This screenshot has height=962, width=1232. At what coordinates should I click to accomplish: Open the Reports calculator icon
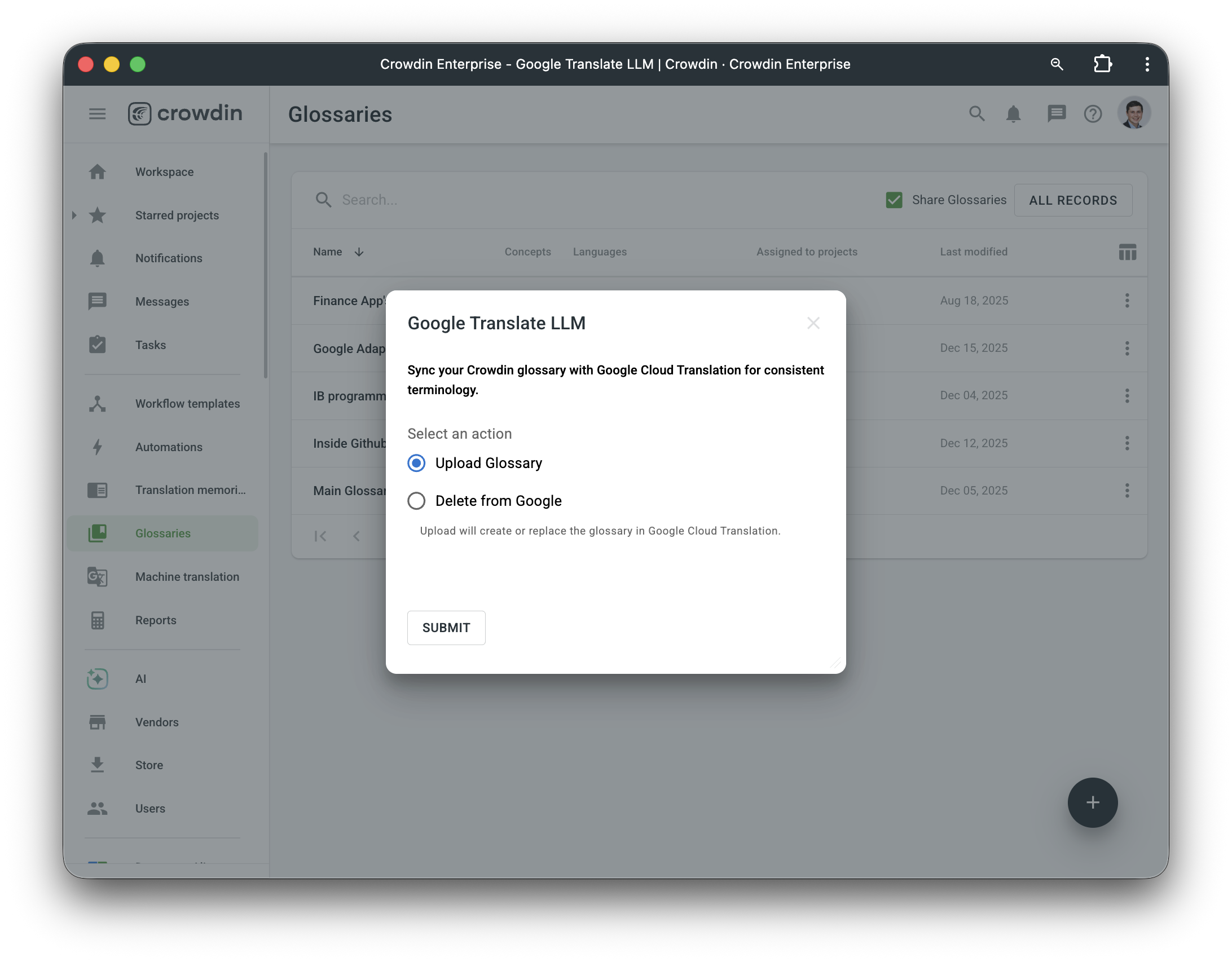98,620
